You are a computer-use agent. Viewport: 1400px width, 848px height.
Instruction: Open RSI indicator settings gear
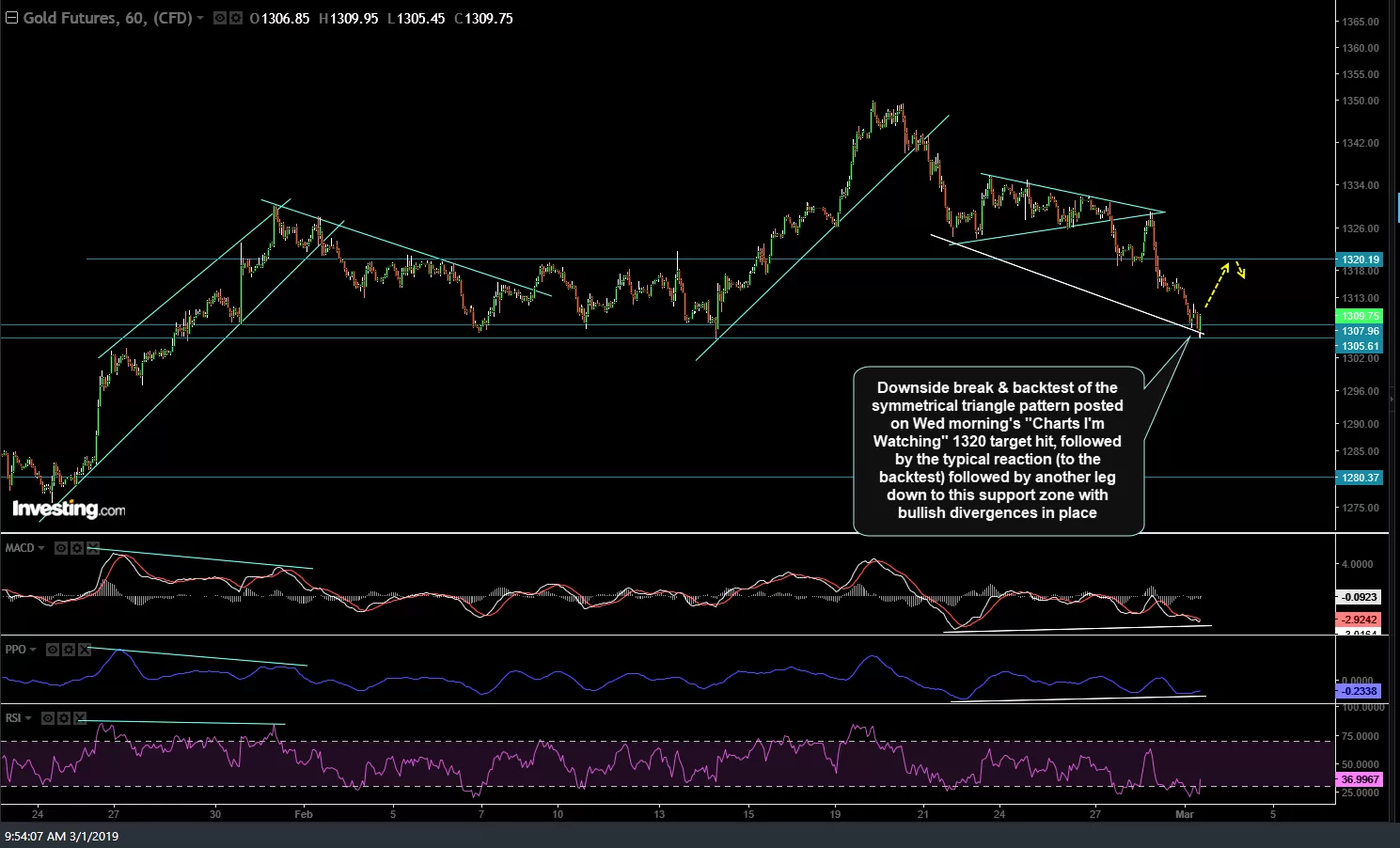pos(64,718)
